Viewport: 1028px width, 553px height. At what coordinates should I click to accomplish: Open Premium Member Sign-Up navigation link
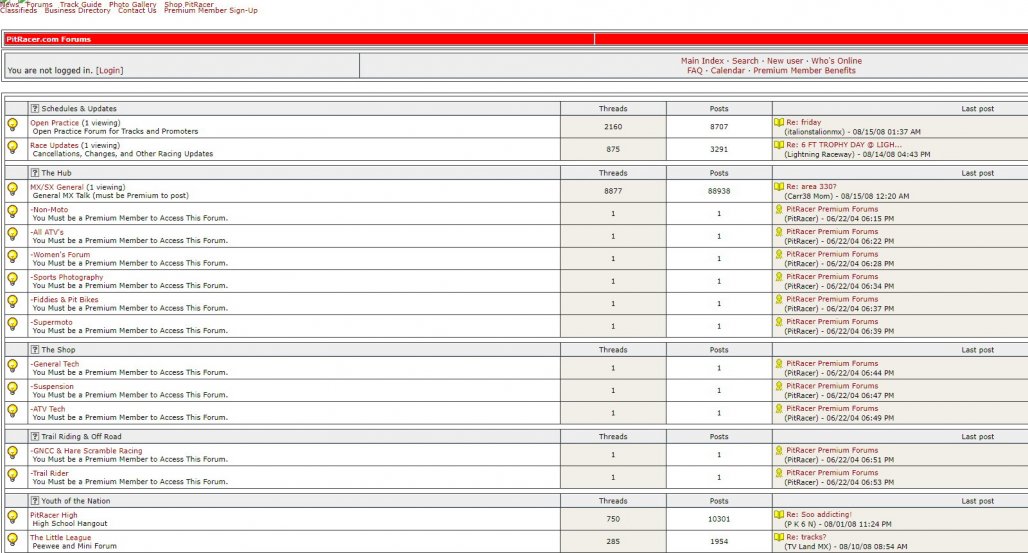tap(210, 10)
